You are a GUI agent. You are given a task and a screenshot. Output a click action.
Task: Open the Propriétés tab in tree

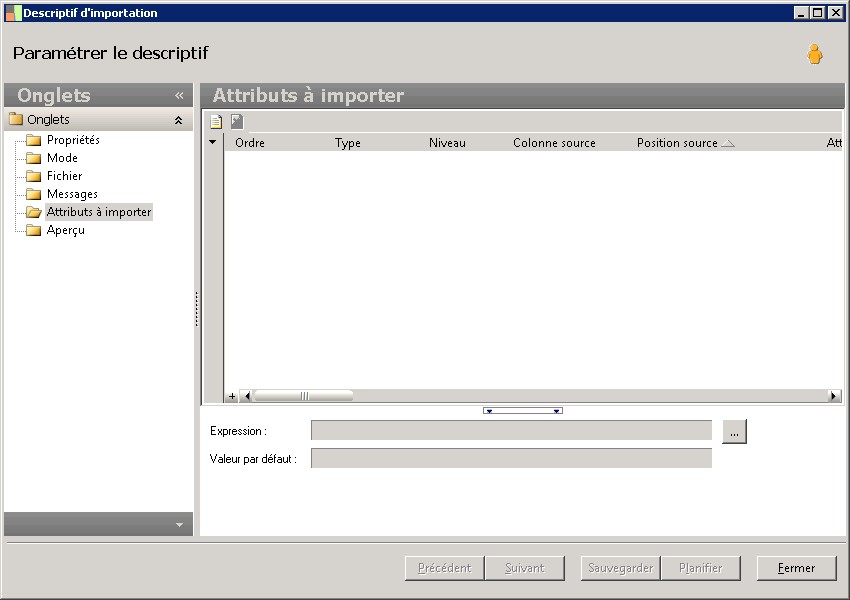(73, 140)
